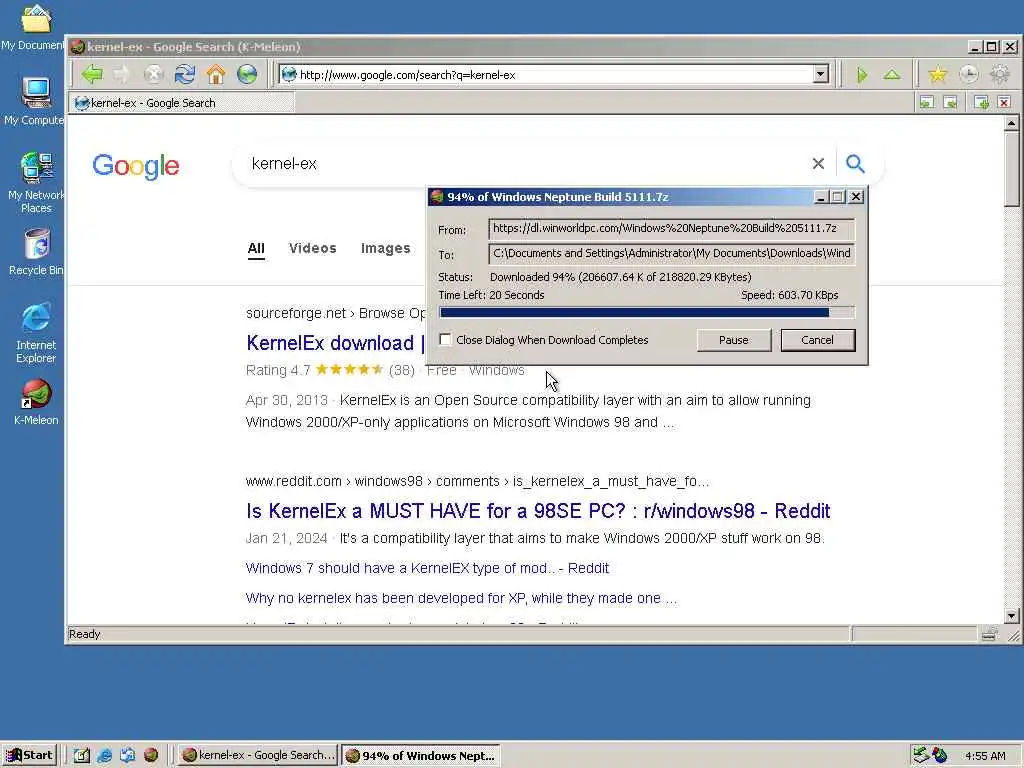The height and width of the screenshot is (768, 1024).
Task: Select the Internet Explorer desktop icon
Action: (x=36, y=332)
